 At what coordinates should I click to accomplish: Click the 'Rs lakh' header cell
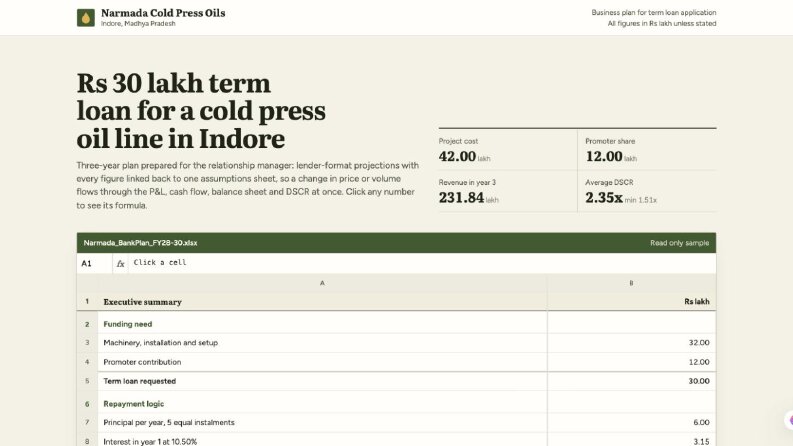tap(631, 302)
